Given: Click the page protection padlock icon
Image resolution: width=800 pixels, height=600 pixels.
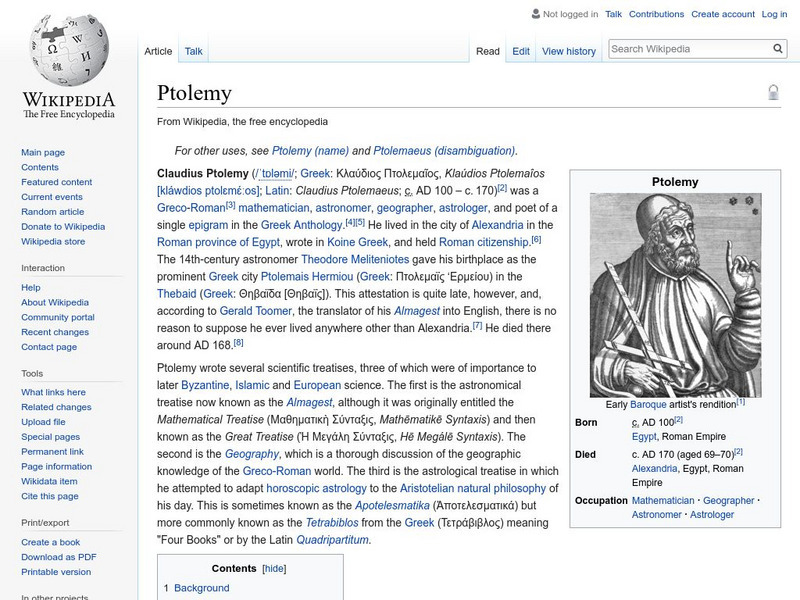Looking at the screenshot, I should point(773,93).
